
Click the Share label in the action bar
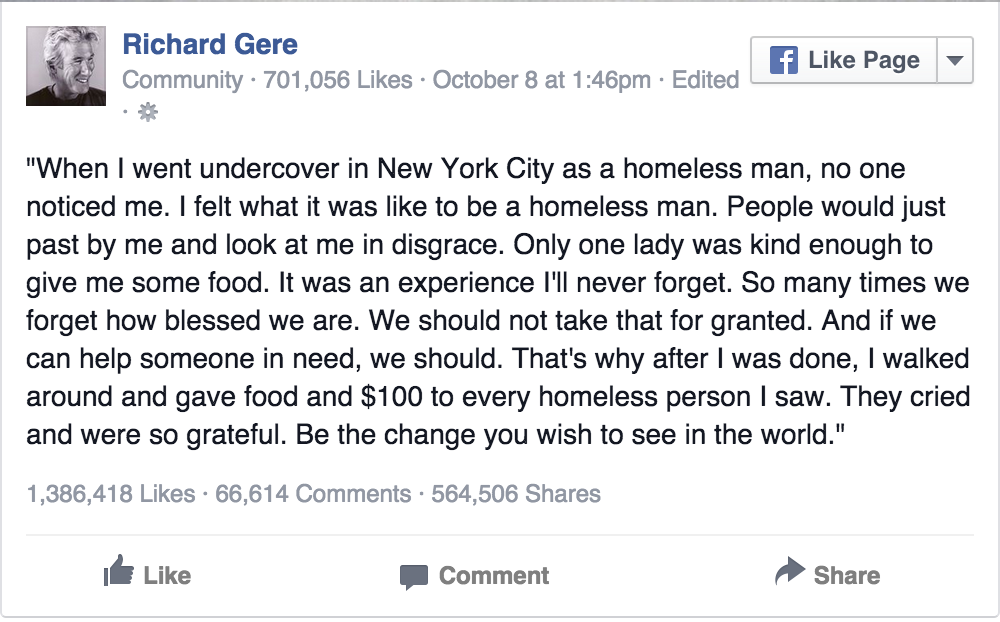click(x=847, y=575)
